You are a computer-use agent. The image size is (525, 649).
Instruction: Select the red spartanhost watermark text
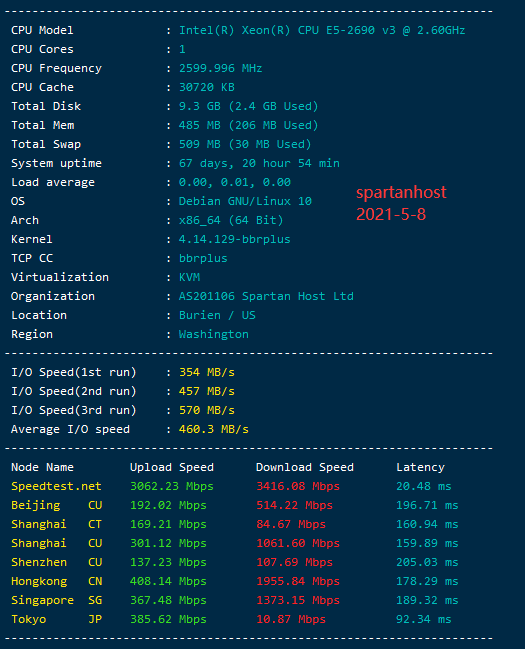click(401, 192)
